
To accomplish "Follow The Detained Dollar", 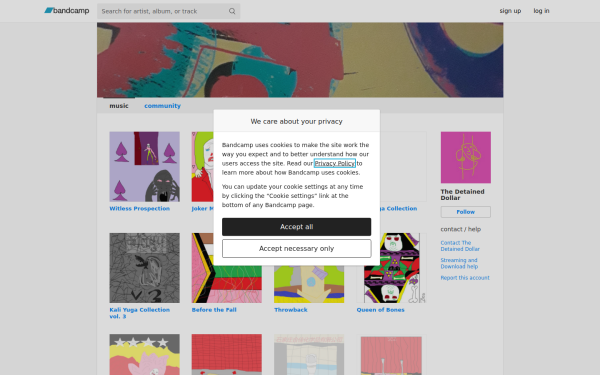I will (x=466, y=212).
